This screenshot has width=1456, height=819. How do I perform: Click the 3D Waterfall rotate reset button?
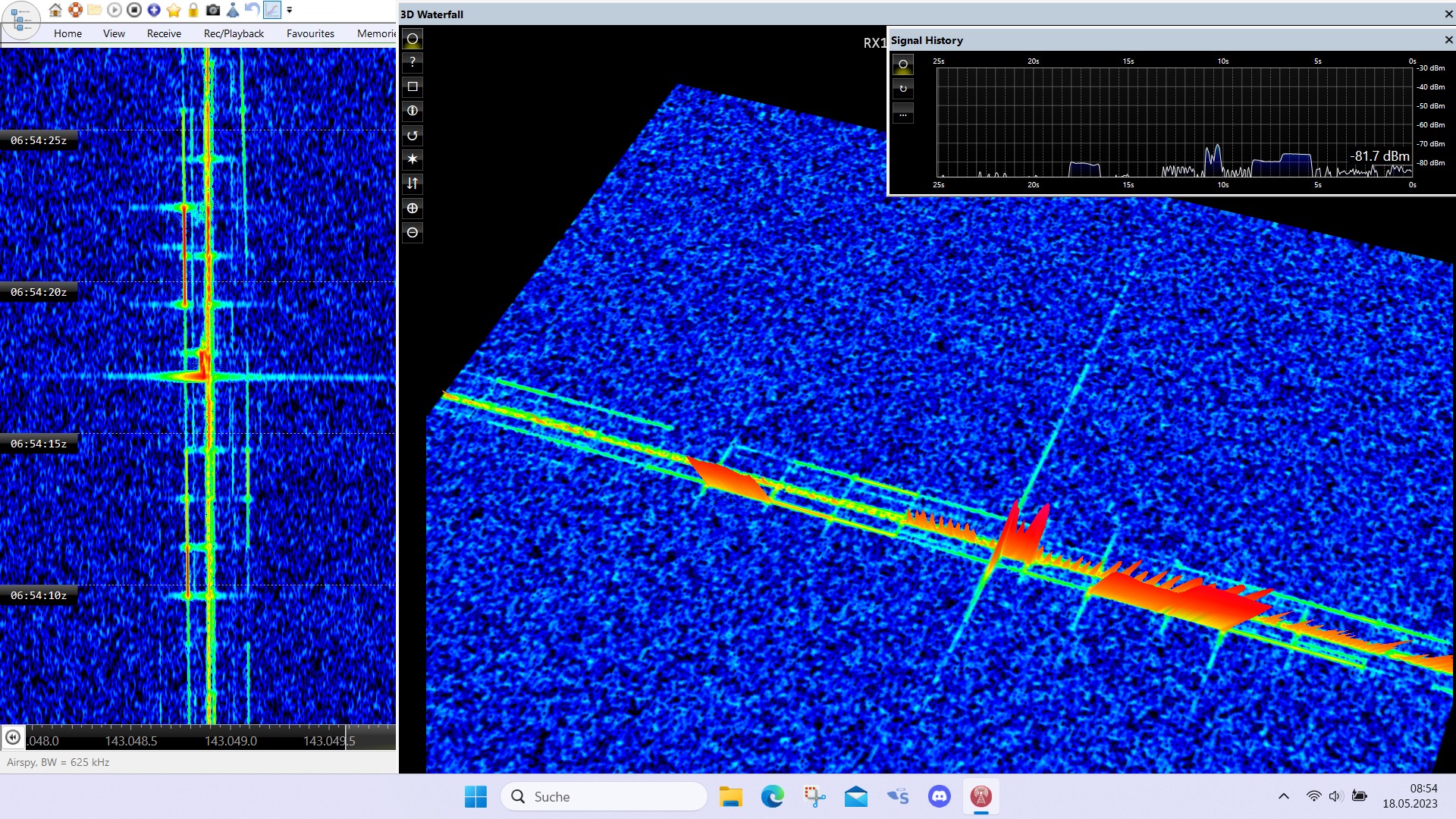(x=413, y=135)
